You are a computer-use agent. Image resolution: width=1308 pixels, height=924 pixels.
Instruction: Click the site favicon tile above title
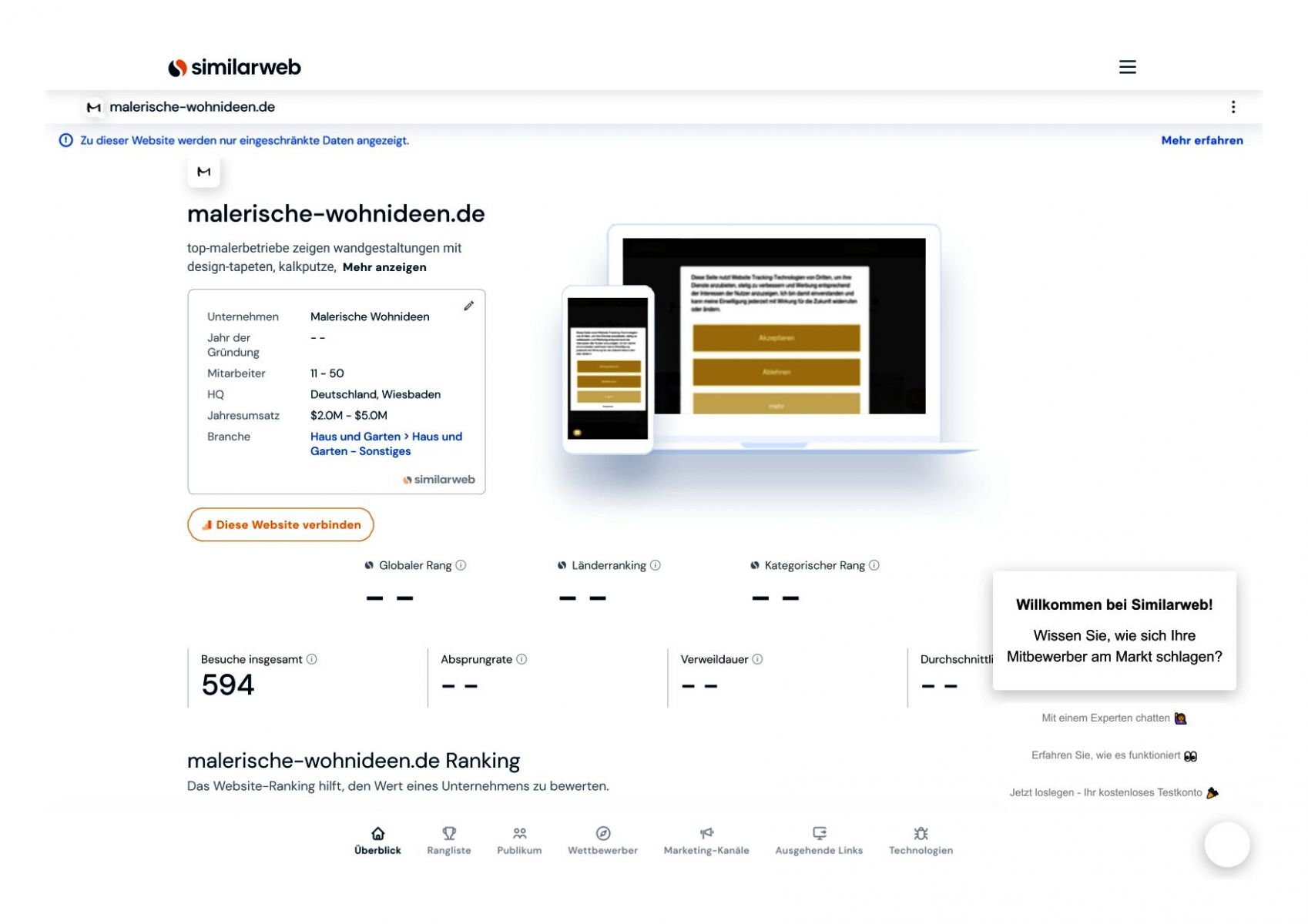pos(203,172)
